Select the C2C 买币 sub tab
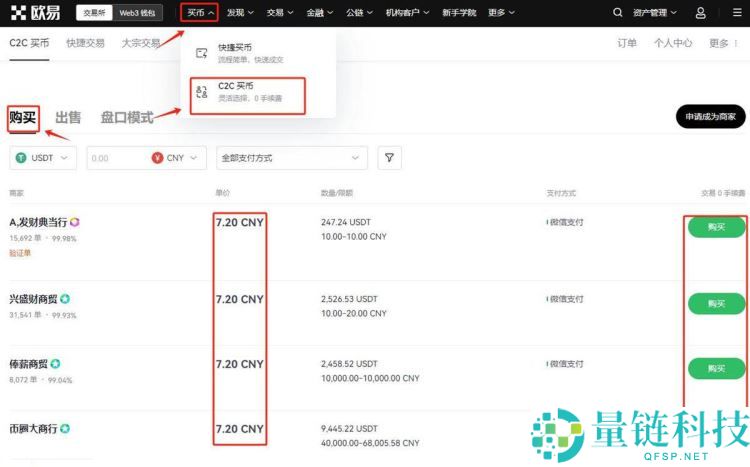This screenshot has height=467, width=750. tap(29, 43)
